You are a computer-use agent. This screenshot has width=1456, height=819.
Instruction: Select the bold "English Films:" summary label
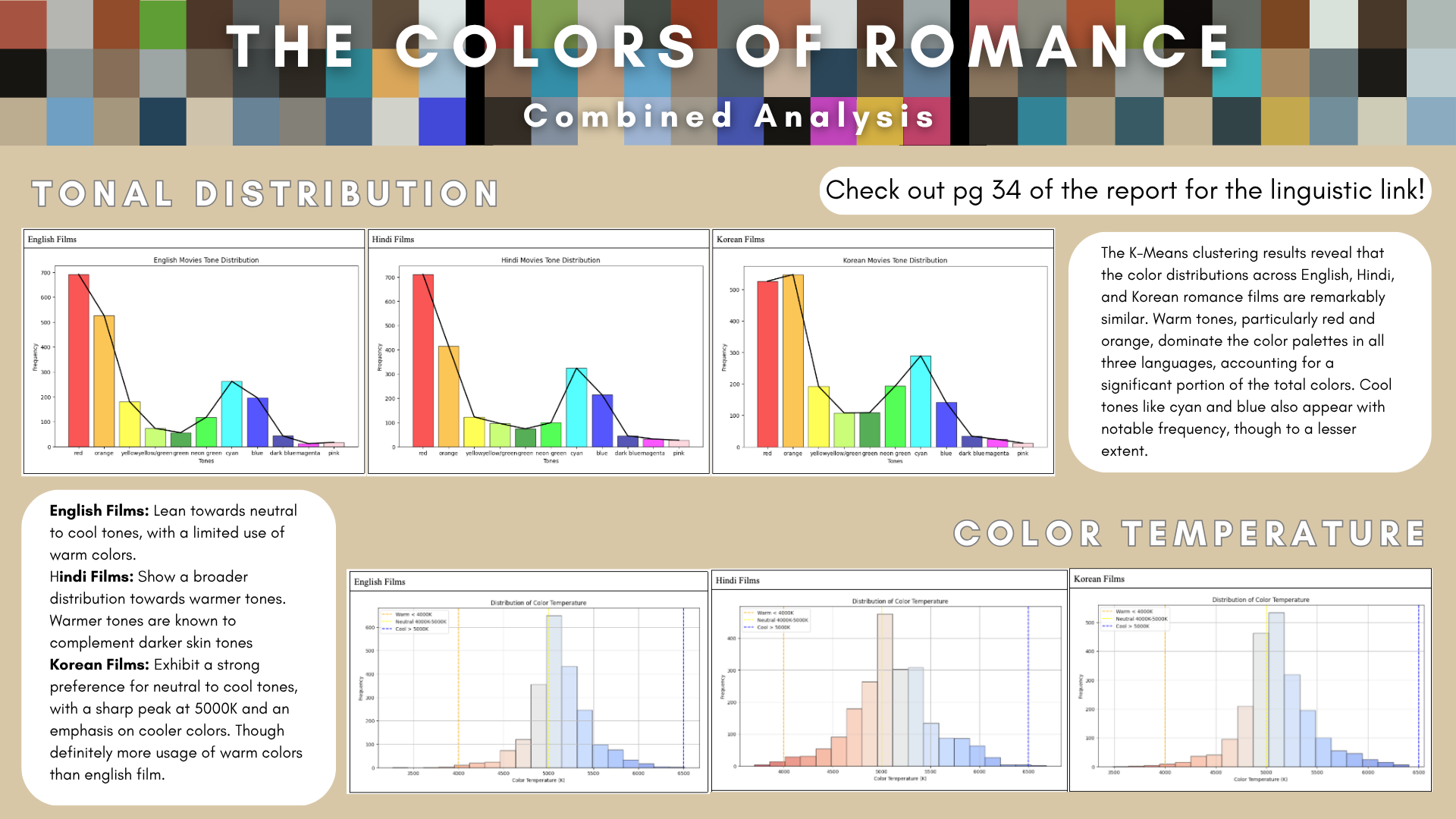click(99, 511)
